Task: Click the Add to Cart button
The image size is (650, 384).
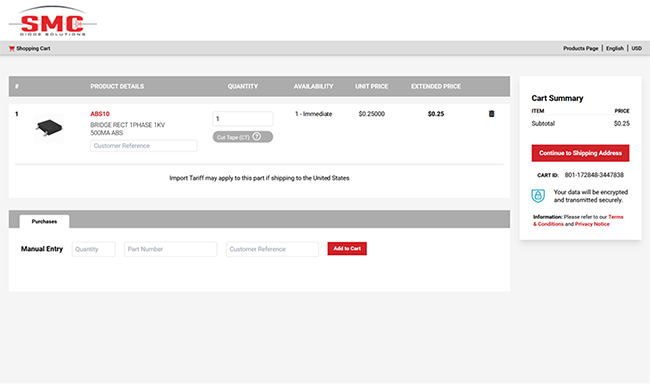Action: (x=347, y=248)
